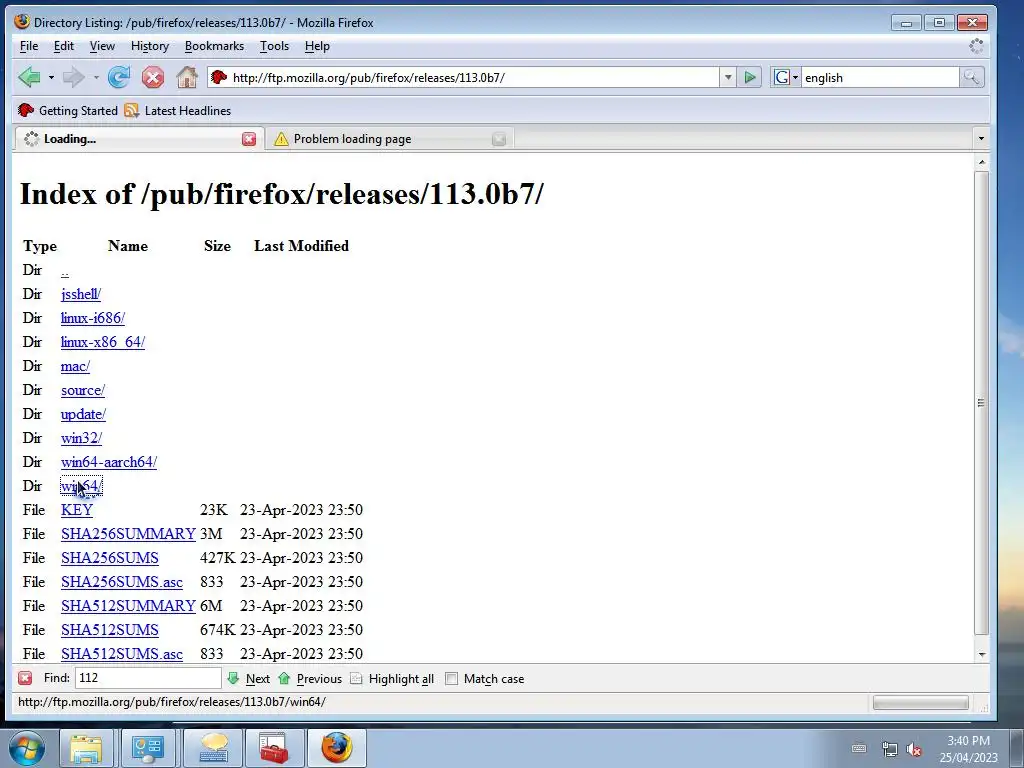The width and height of the screenshot is (1024, 768).
Task: Click the green Back arrow button
Action: pos(29,78)
